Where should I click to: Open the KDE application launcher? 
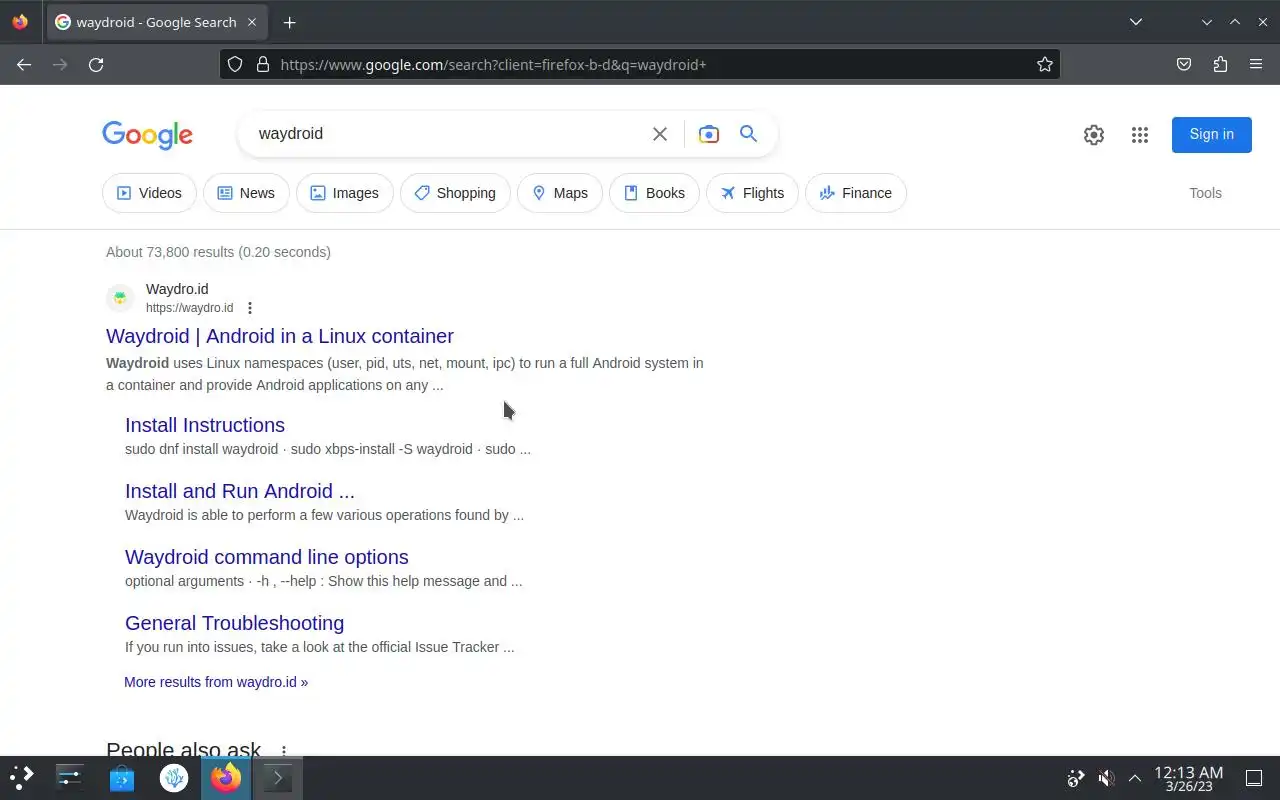(x=21, y=777)
